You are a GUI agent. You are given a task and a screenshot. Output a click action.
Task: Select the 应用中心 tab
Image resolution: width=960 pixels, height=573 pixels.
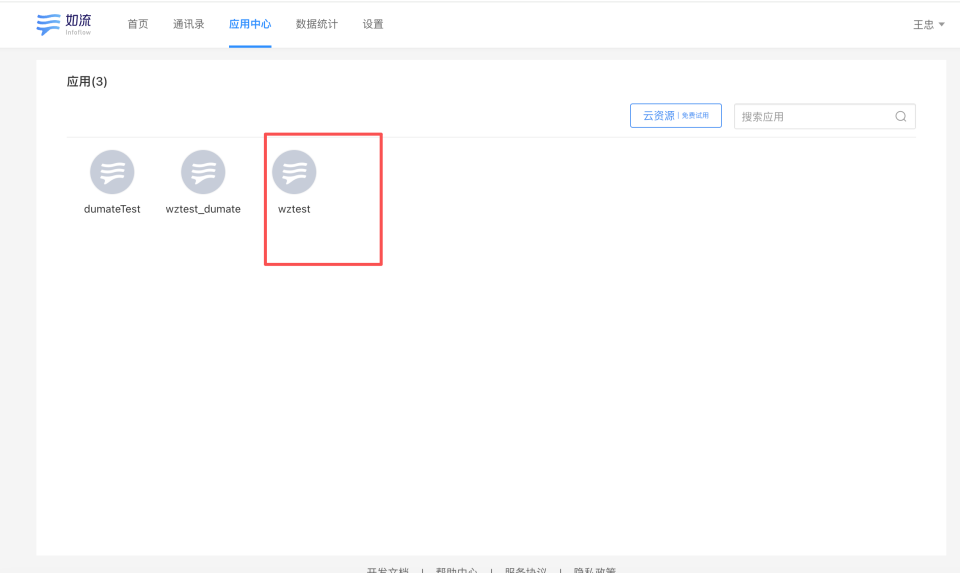pos(249,25)
